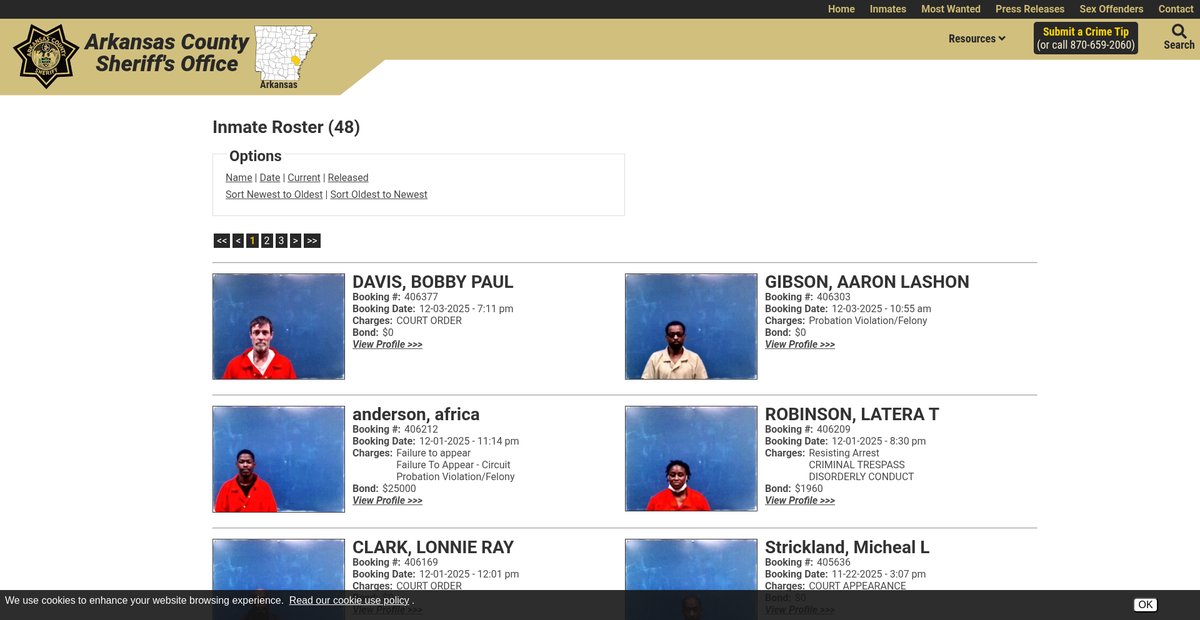
Task: Click Submit a Crime Tip button
Action: [1085, 38]
